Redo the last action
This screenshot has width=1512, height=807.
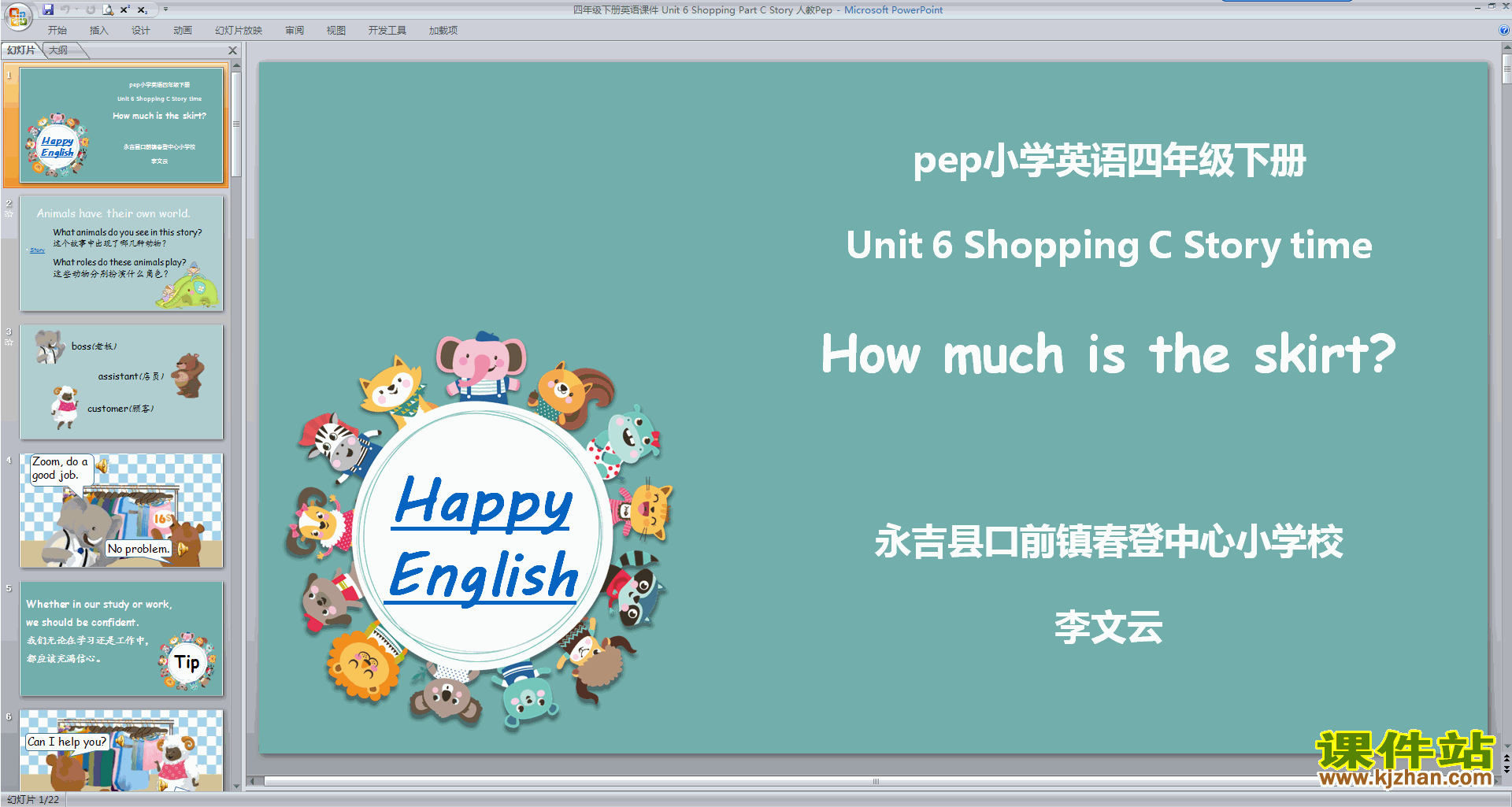pos(91,9)
